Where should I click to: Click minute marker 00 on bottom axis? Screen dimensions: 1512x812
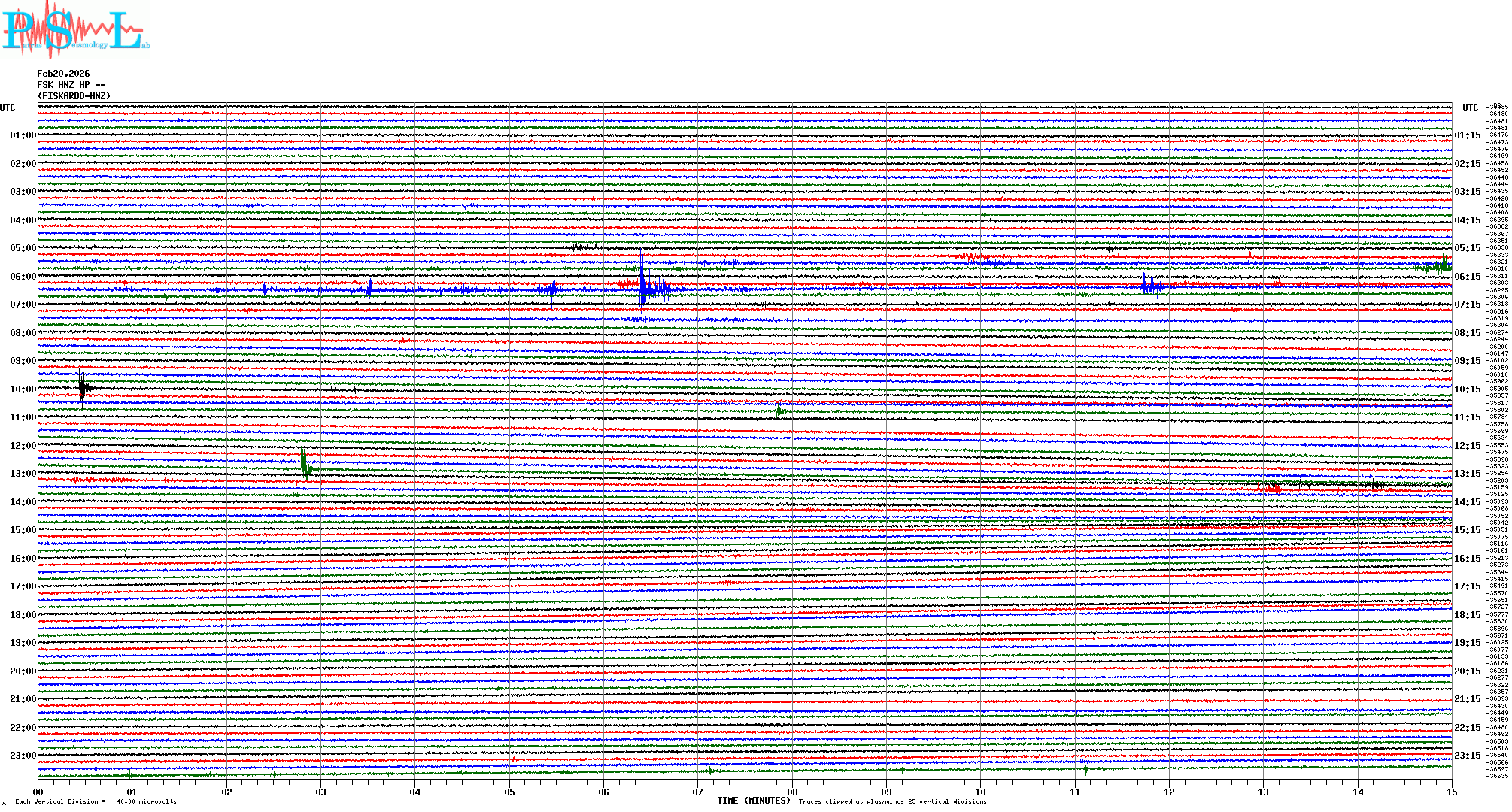tap(38, 792)
